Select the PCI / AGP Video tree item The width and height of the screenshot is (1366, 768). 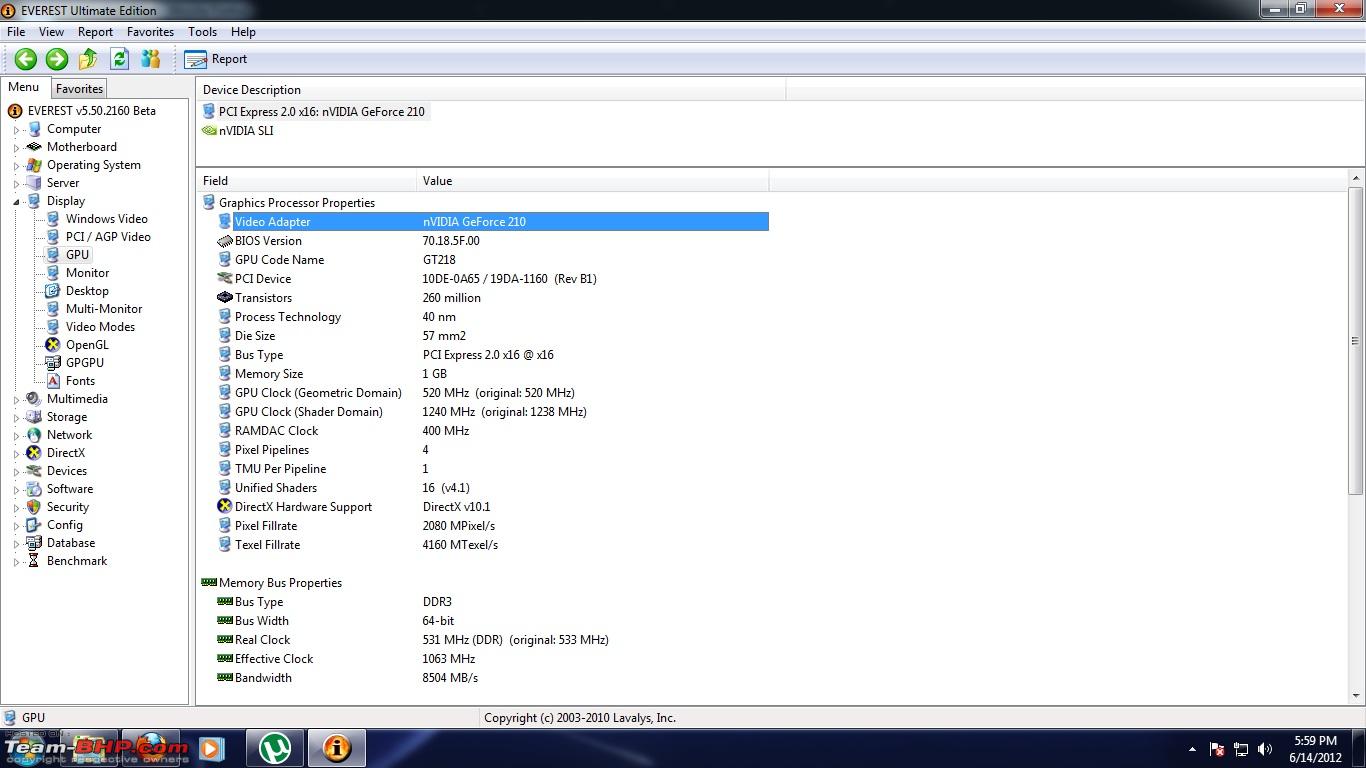click(x=108, y=237)
